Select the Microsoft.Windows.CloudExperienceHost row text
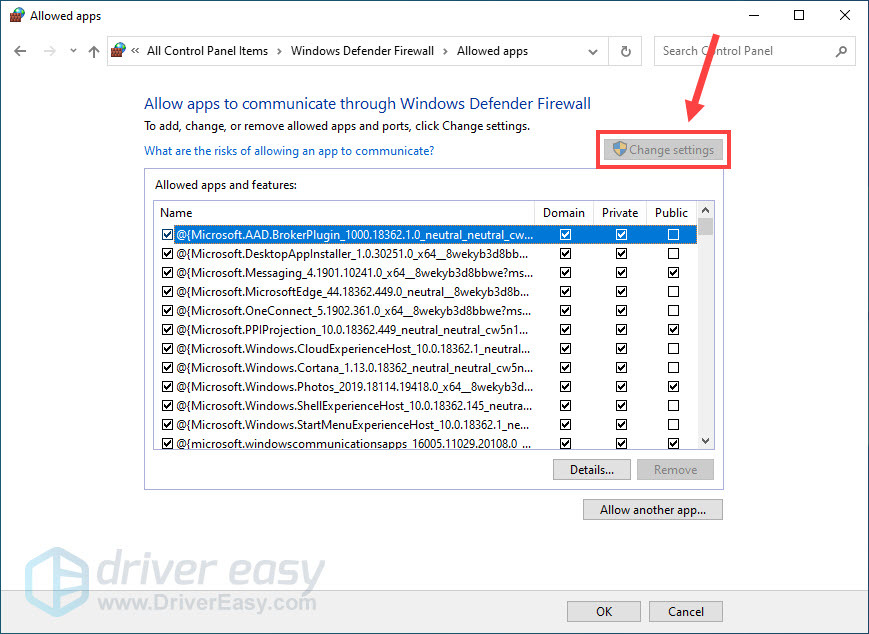 point(353,349)
